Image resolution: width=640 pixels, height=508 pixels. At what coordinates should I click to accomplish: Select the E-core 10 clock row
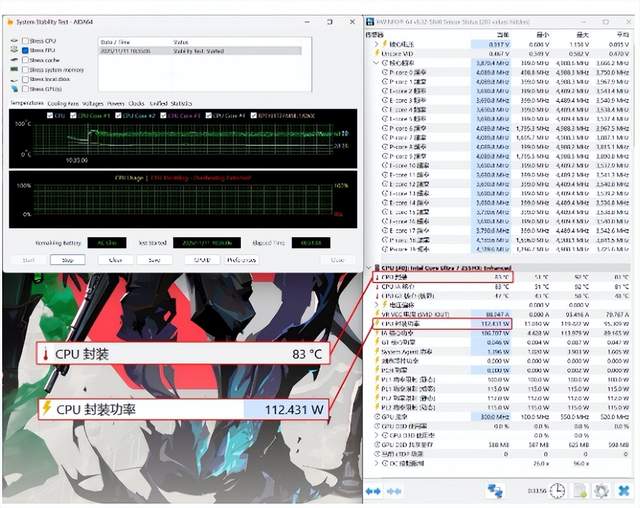504,165
